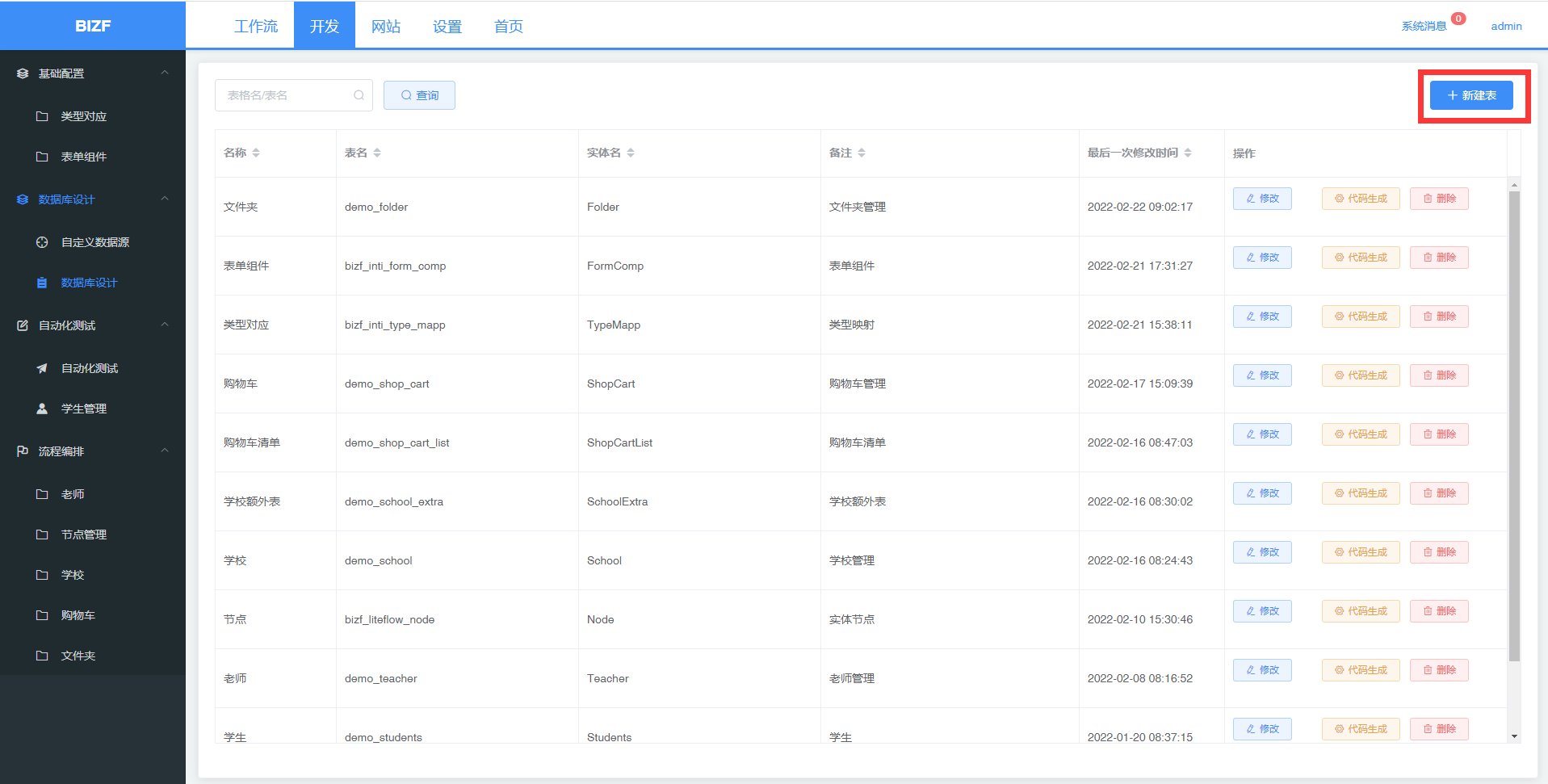Select the 开发 top tab

pyautogui.click(x=325, y=26)
